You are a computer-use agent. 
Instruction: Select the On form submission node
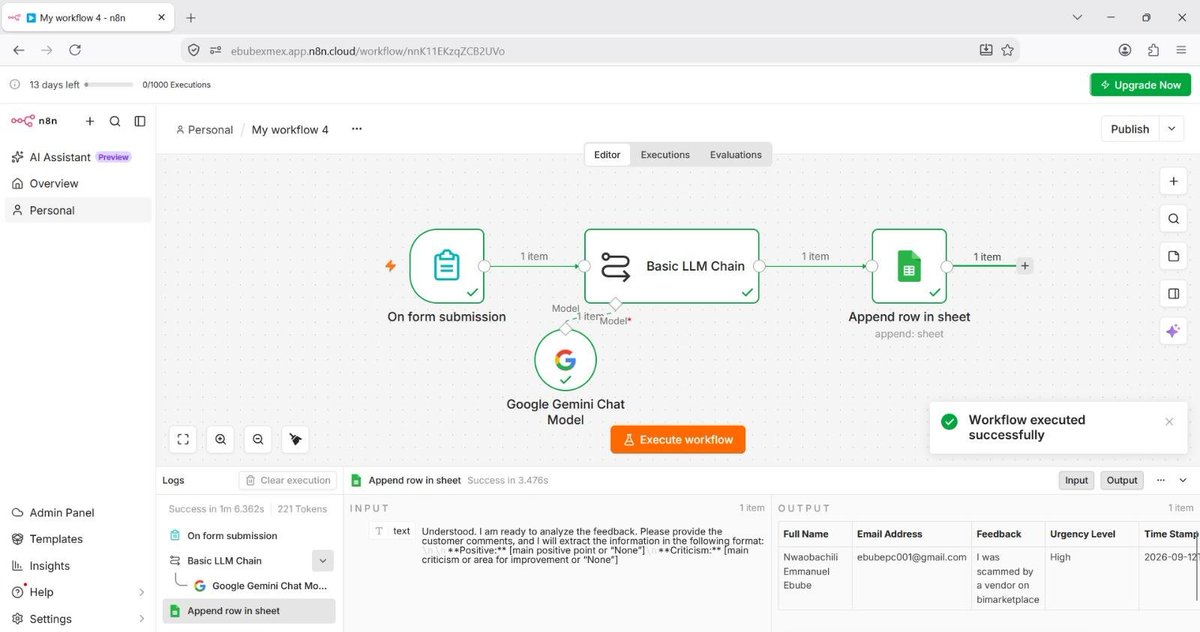click(447, 266)
